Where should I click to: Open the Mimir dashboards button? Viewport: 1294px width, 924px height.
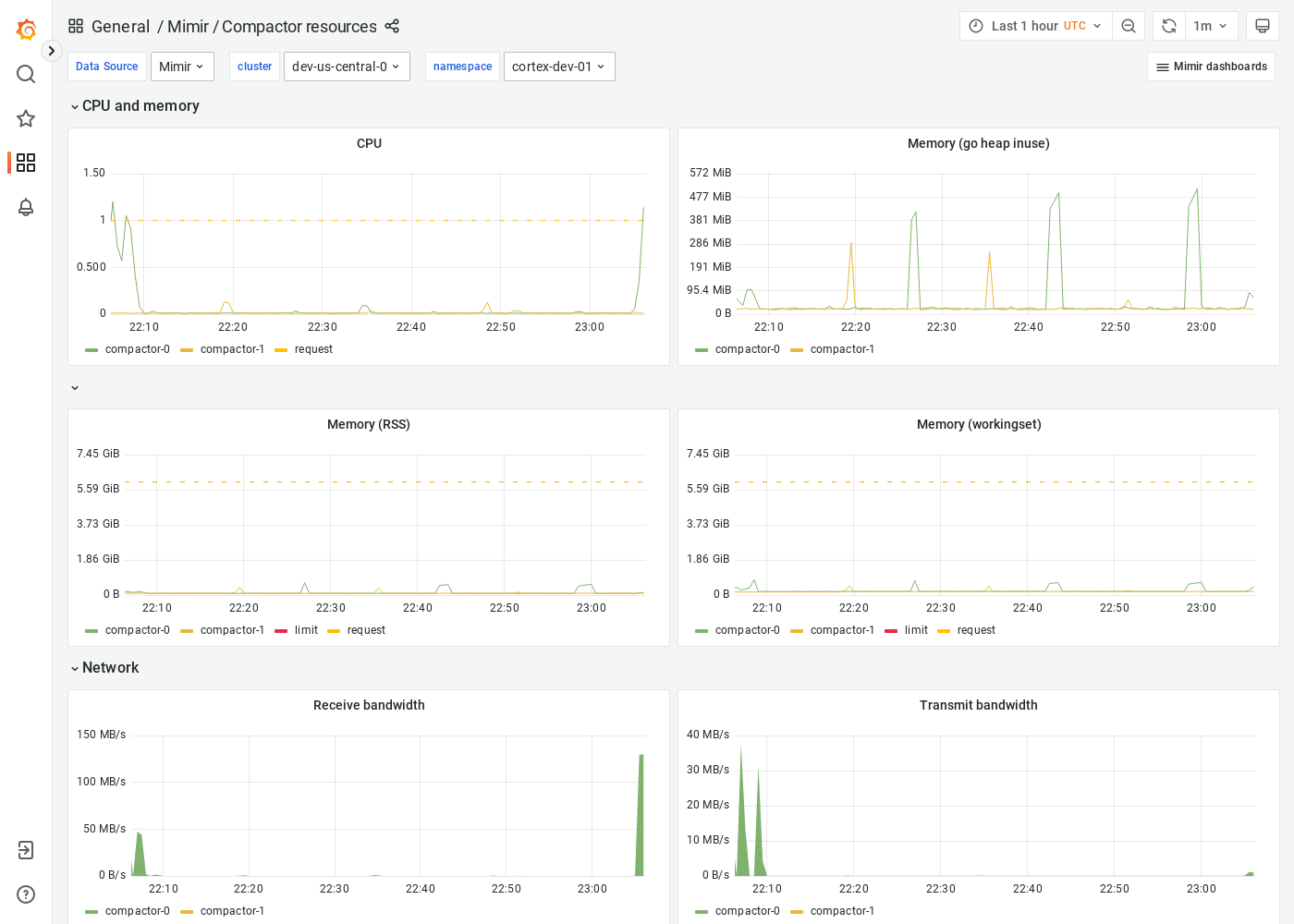[x=1211, y=67]
